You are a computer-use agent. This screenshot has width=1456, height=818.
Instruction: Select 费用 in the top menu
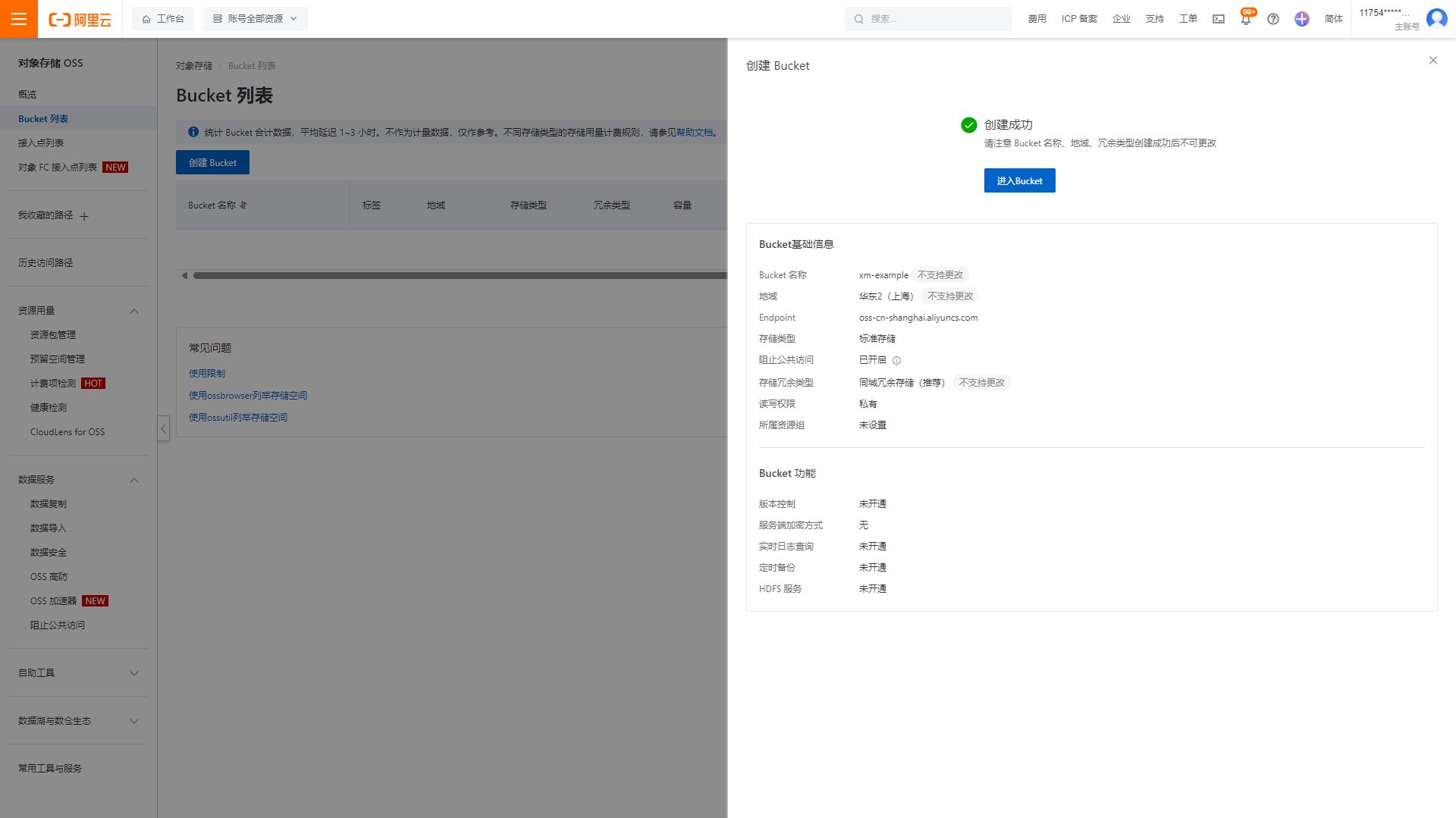click(1037, 19)
